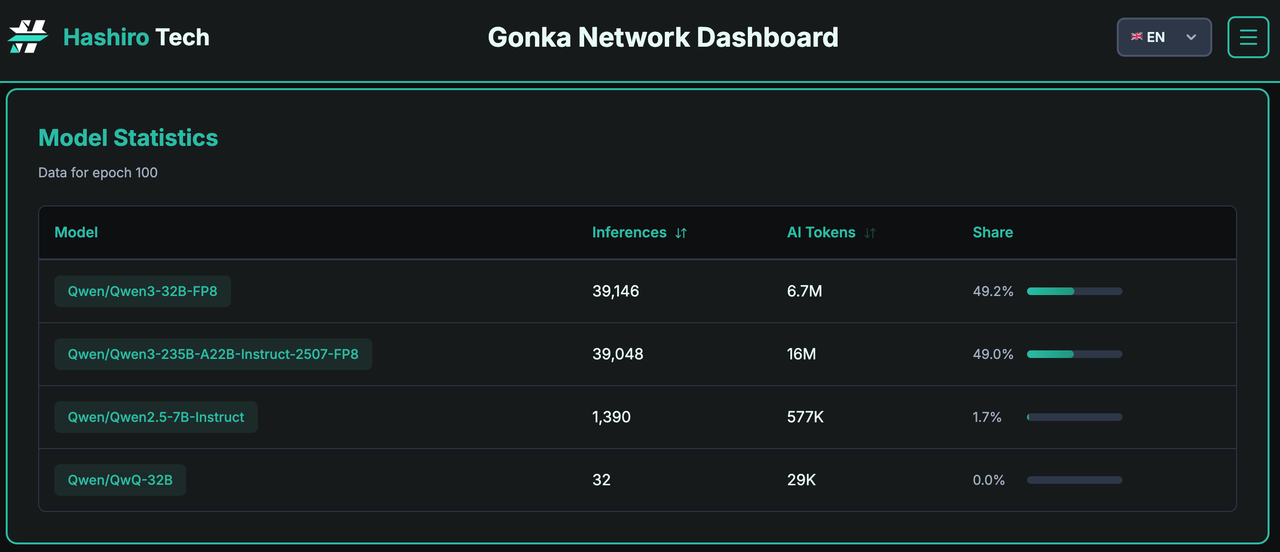Open the hamburger menu

pyautogui.click(x=1248, y=37)
